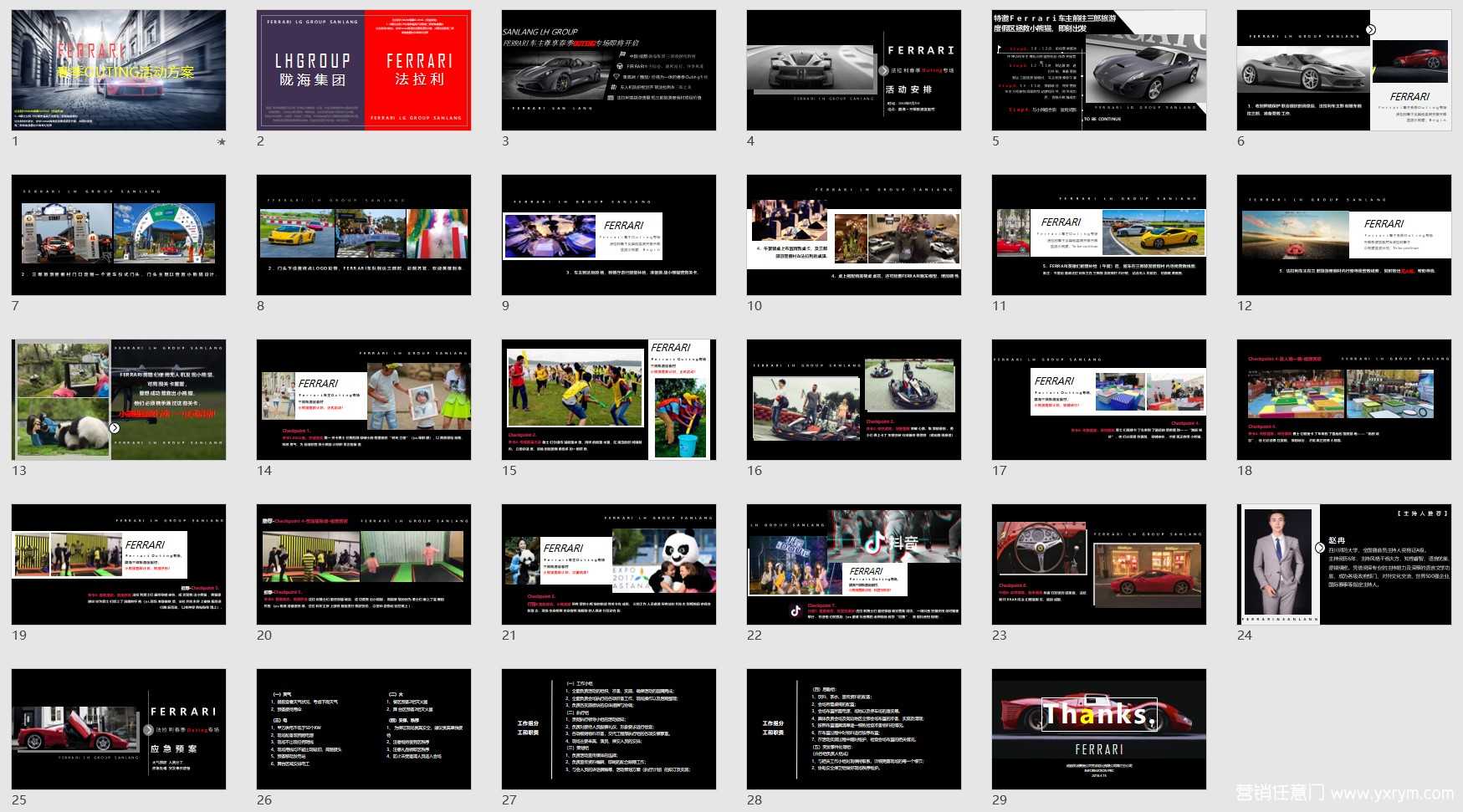
Task: Select slide 24 host 赵冉 in grey suit
Action: 1344,564
